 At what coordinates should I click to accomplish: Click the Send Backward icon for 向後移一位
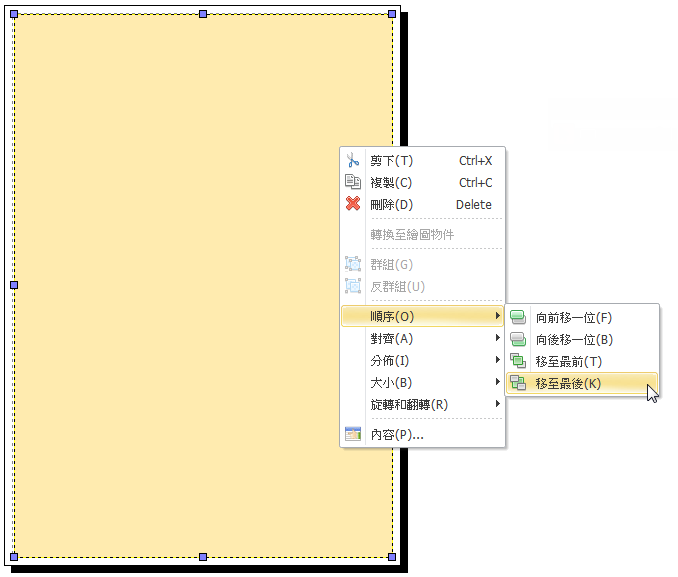coord(518,340)
